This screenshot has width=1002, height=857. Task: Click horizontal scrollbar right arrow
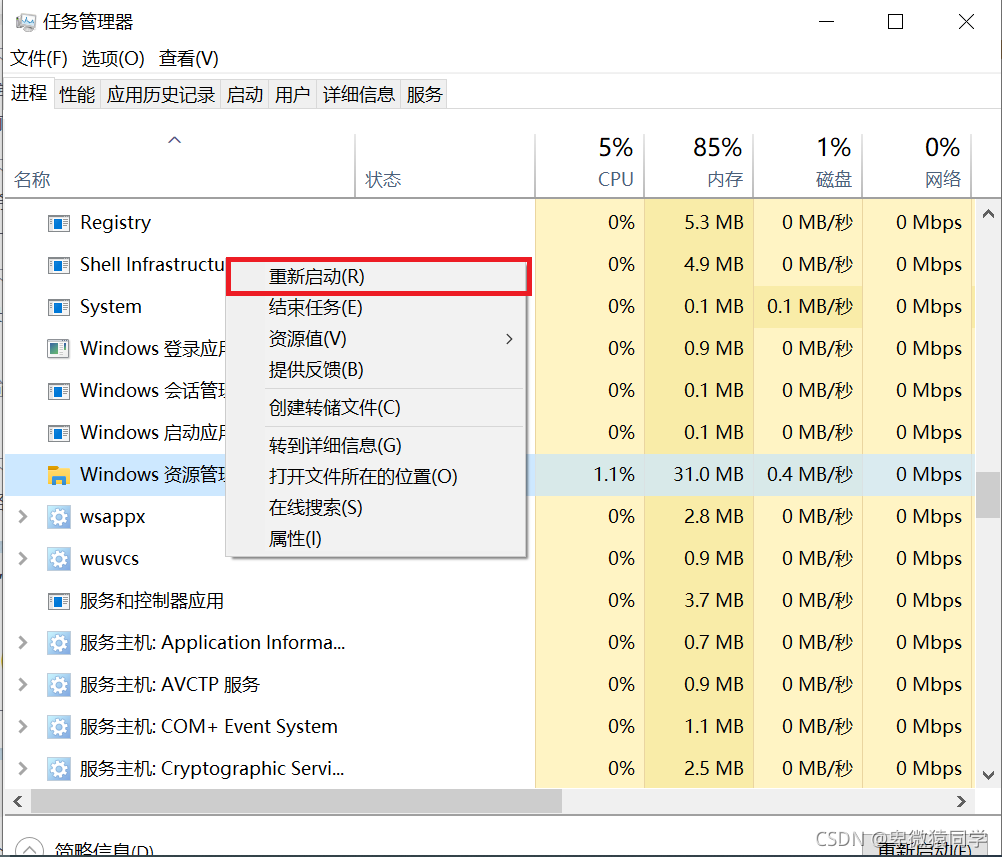(x=961, y=801)
